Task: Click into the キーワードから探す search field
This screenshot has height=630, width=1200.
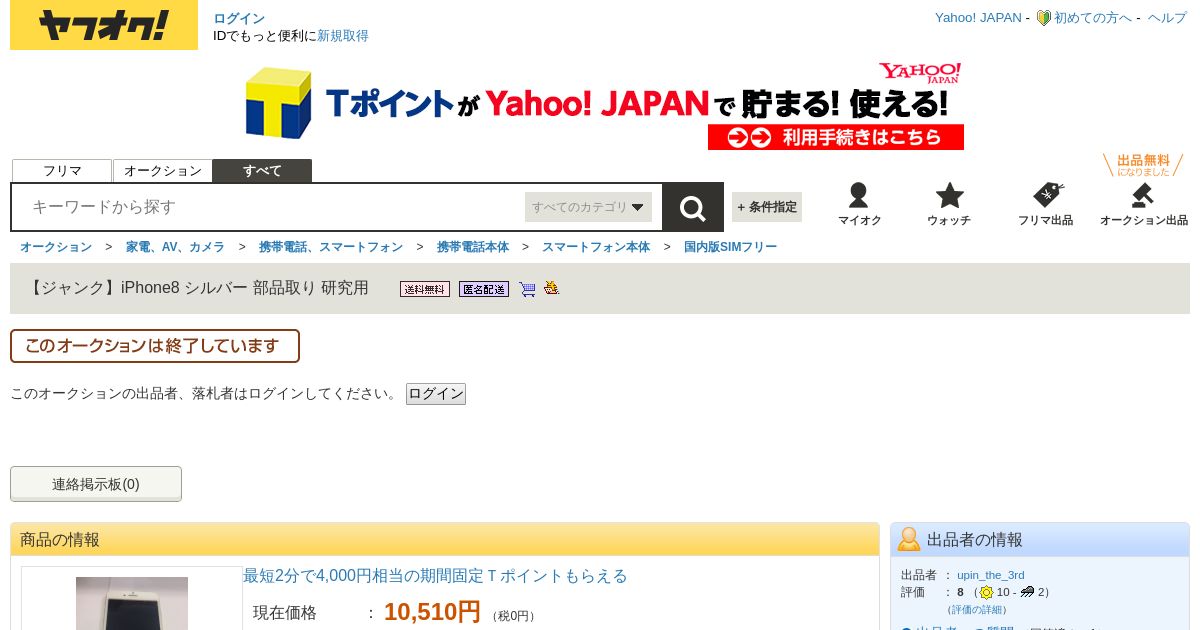Action: (270, 207)
